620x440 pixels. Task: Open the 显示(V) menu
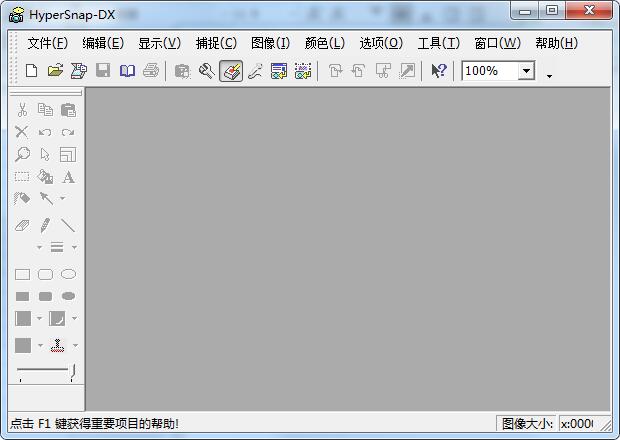[159, 43]
